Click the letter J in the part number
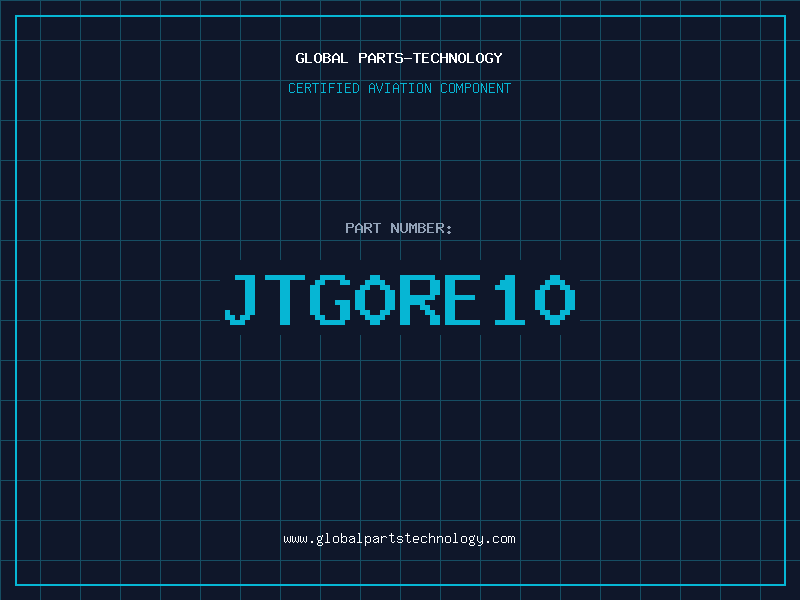The image size is (800, 600). tap(241, 300)
